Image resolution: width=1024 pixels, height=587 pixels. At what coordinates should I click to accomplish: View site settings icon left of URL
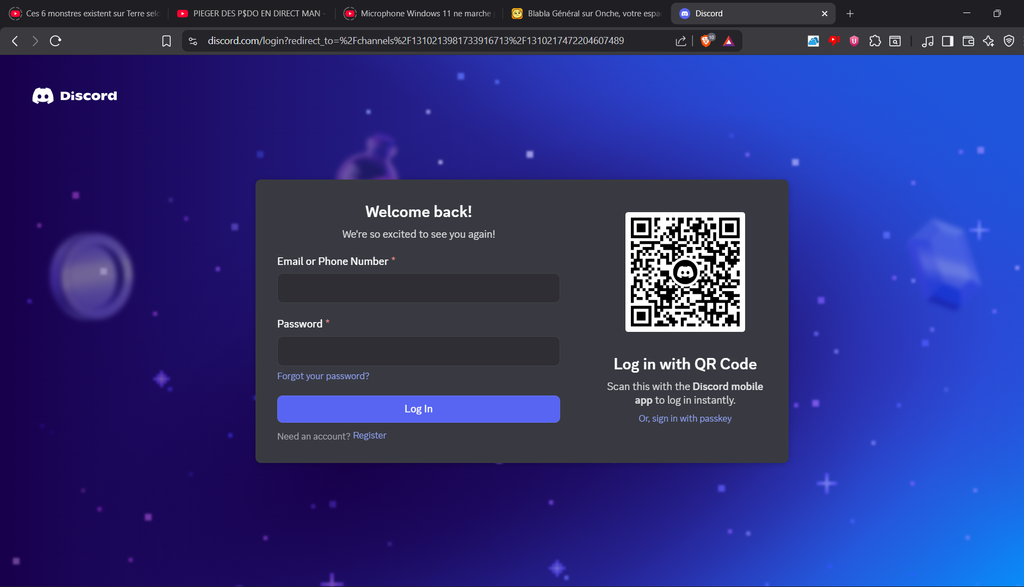193,41
